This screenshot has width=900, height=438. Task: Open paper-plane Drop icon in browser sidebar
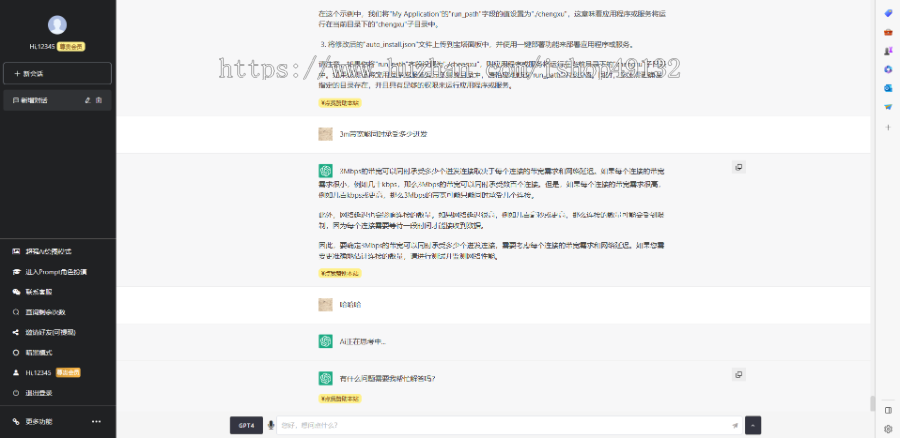[888, 106]
